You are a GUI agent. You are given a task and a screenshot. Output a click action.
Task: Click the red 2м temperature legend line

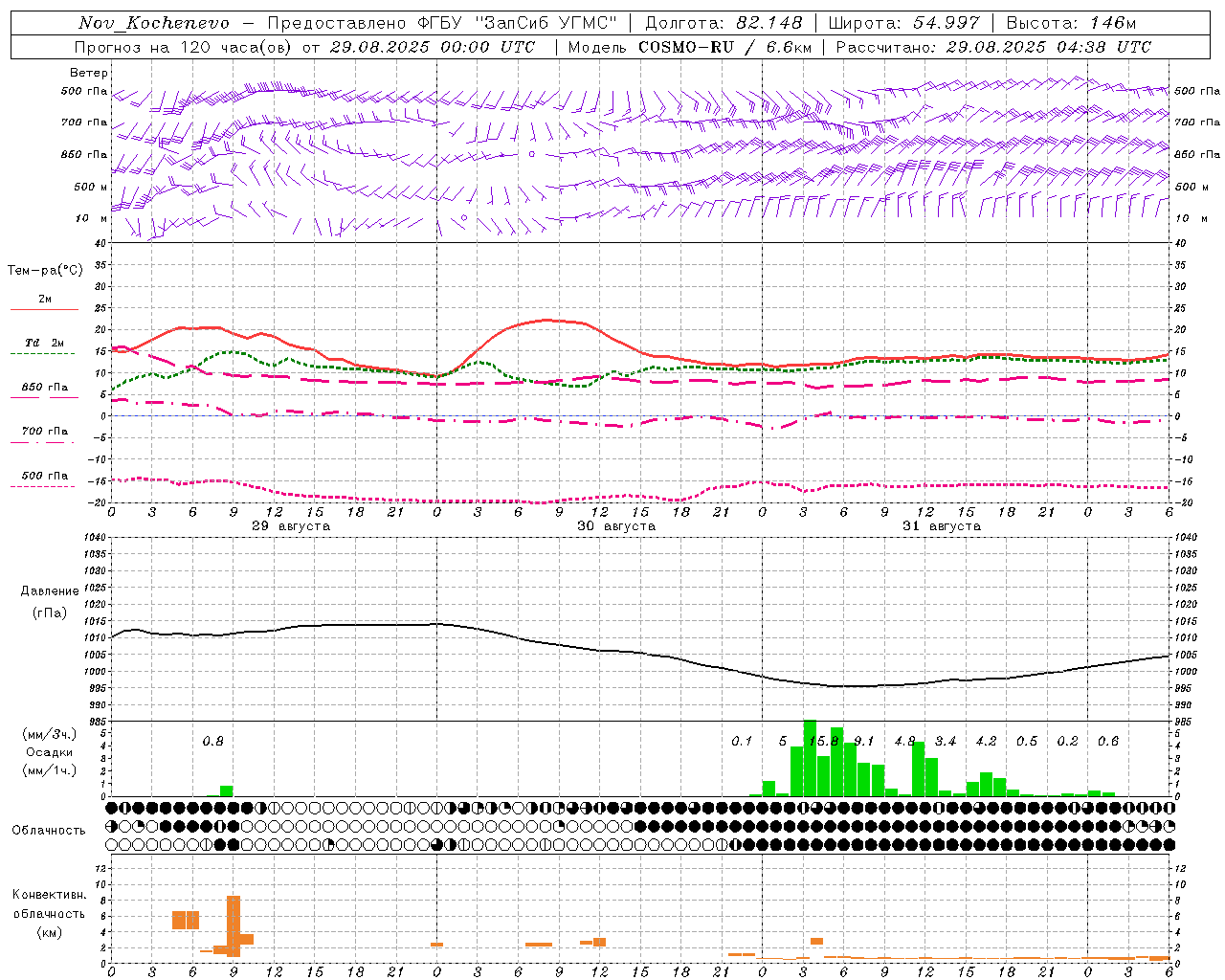tap(44, 309)
